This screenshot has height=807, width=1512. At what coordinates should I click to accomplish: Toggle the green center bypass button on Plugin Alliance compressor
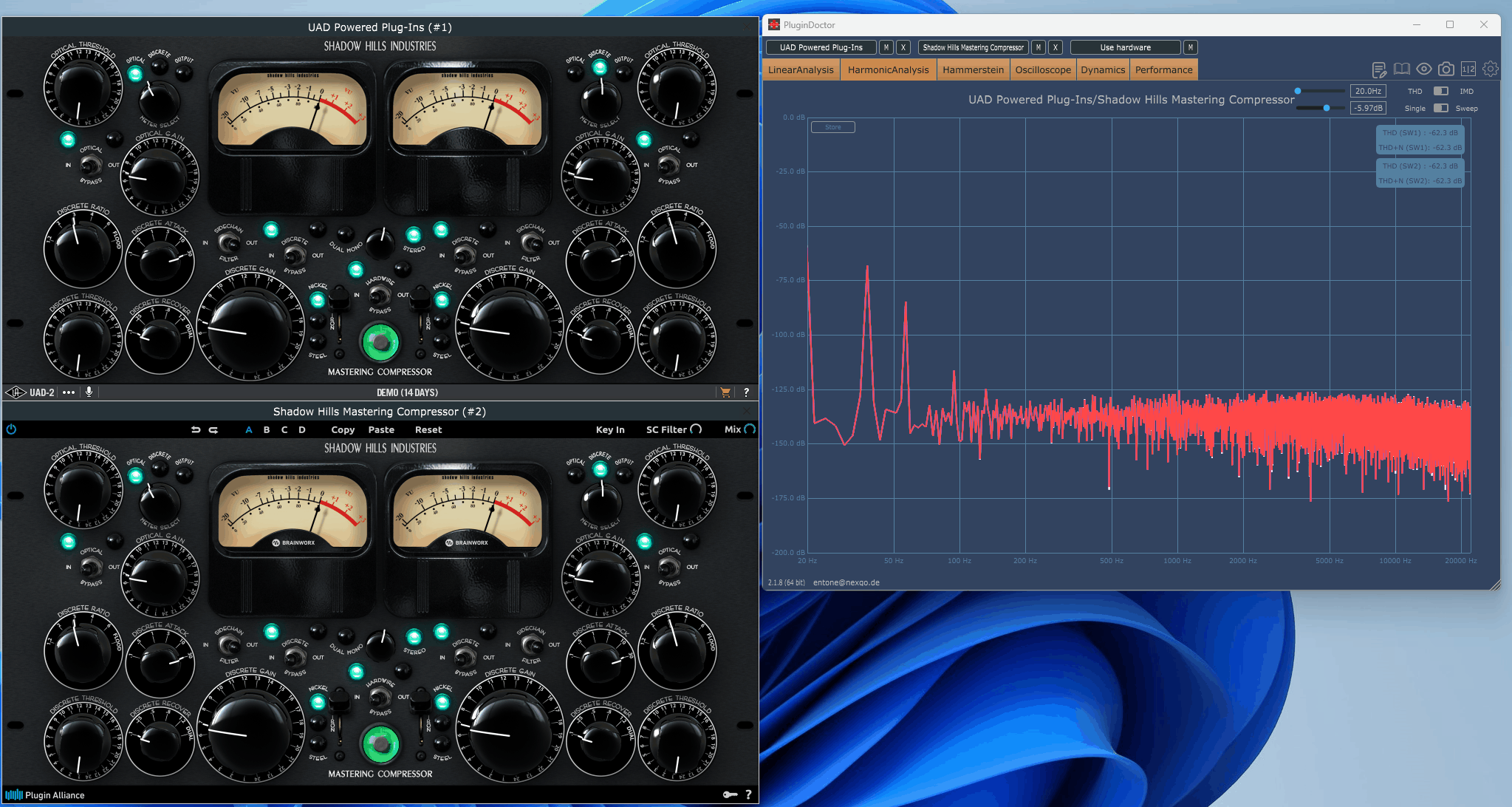click(x=380, y=744)
